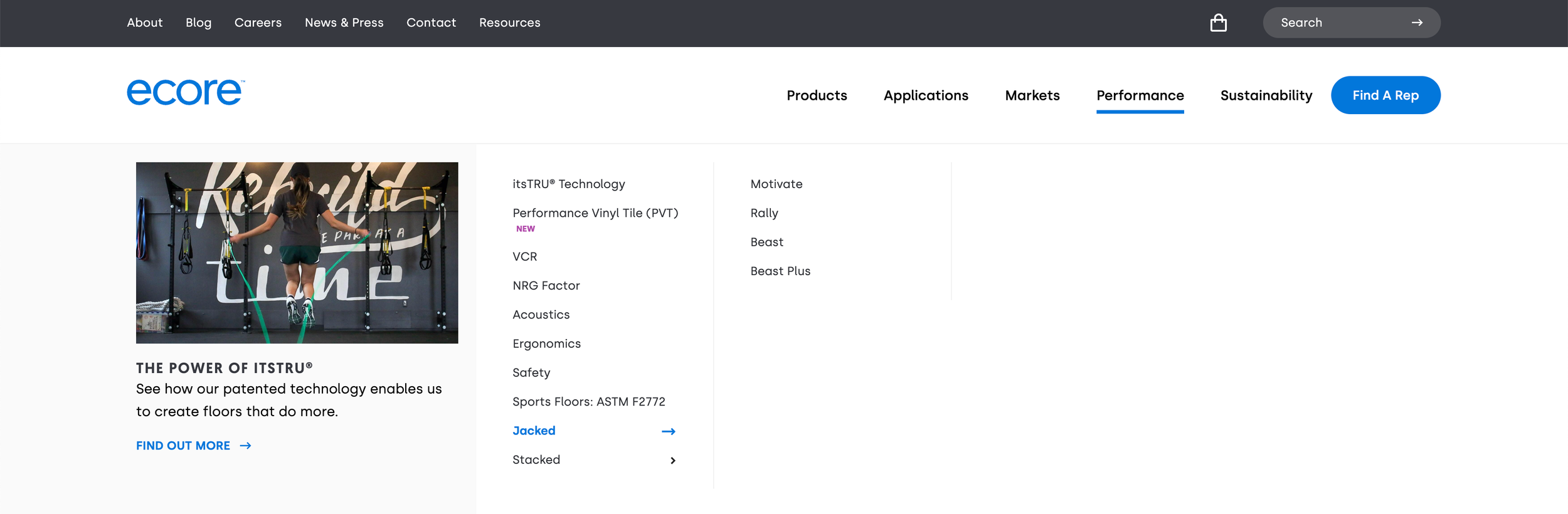Select the Ergonomics menu item
1568x514 pixels.
tap(547, 344)
